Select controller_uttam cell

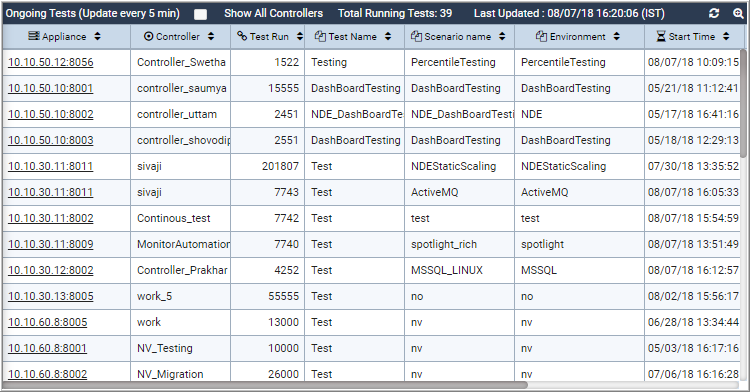(x=180, y=114)
